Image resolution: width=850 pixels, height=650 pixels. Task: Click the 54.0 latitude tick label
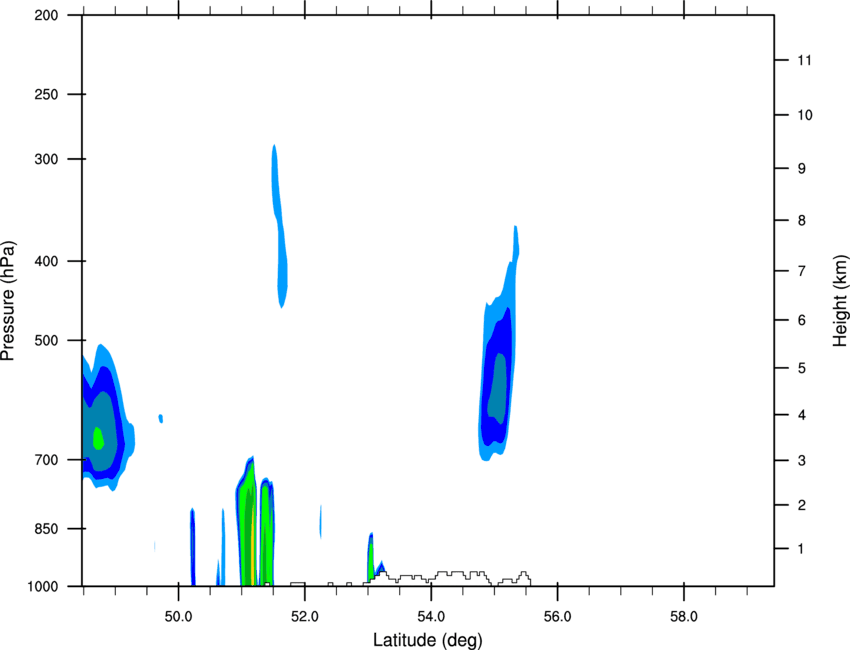(x=432, y=617)
